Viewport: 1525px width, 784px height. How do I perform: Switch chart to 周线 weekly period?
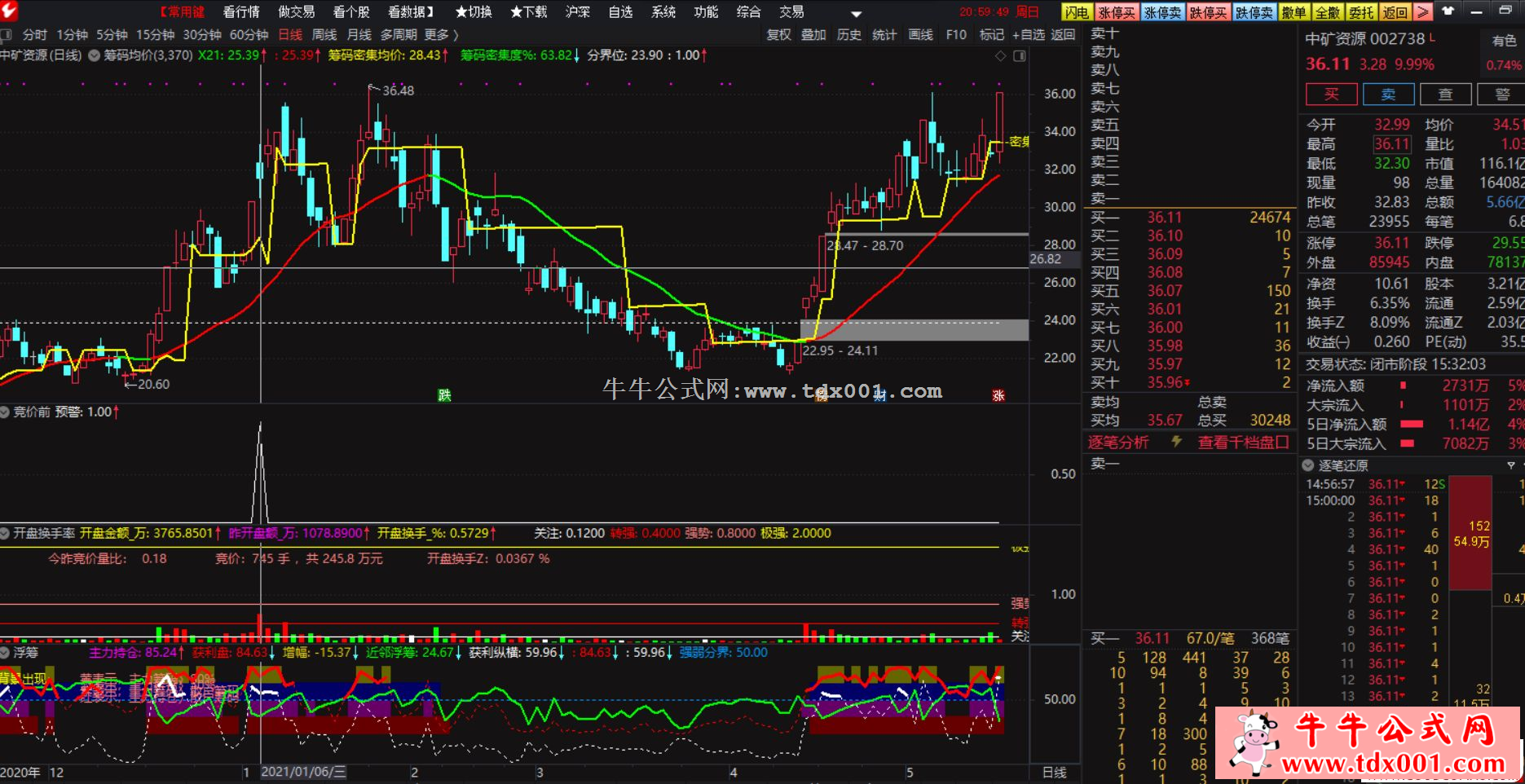click(x=324, y=35)
